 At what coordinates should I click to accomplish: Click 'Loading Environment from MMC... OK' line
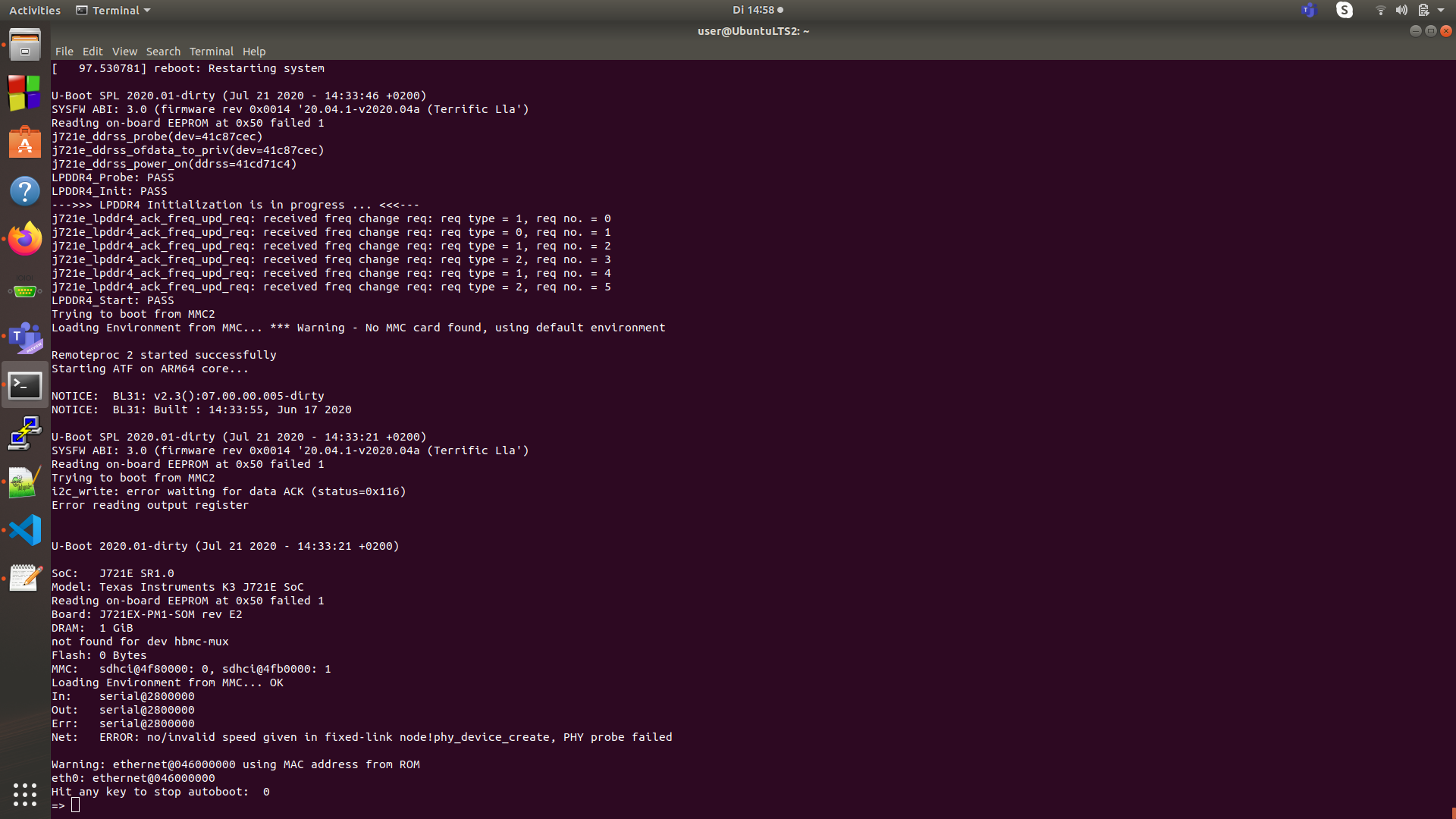[168, 682]
